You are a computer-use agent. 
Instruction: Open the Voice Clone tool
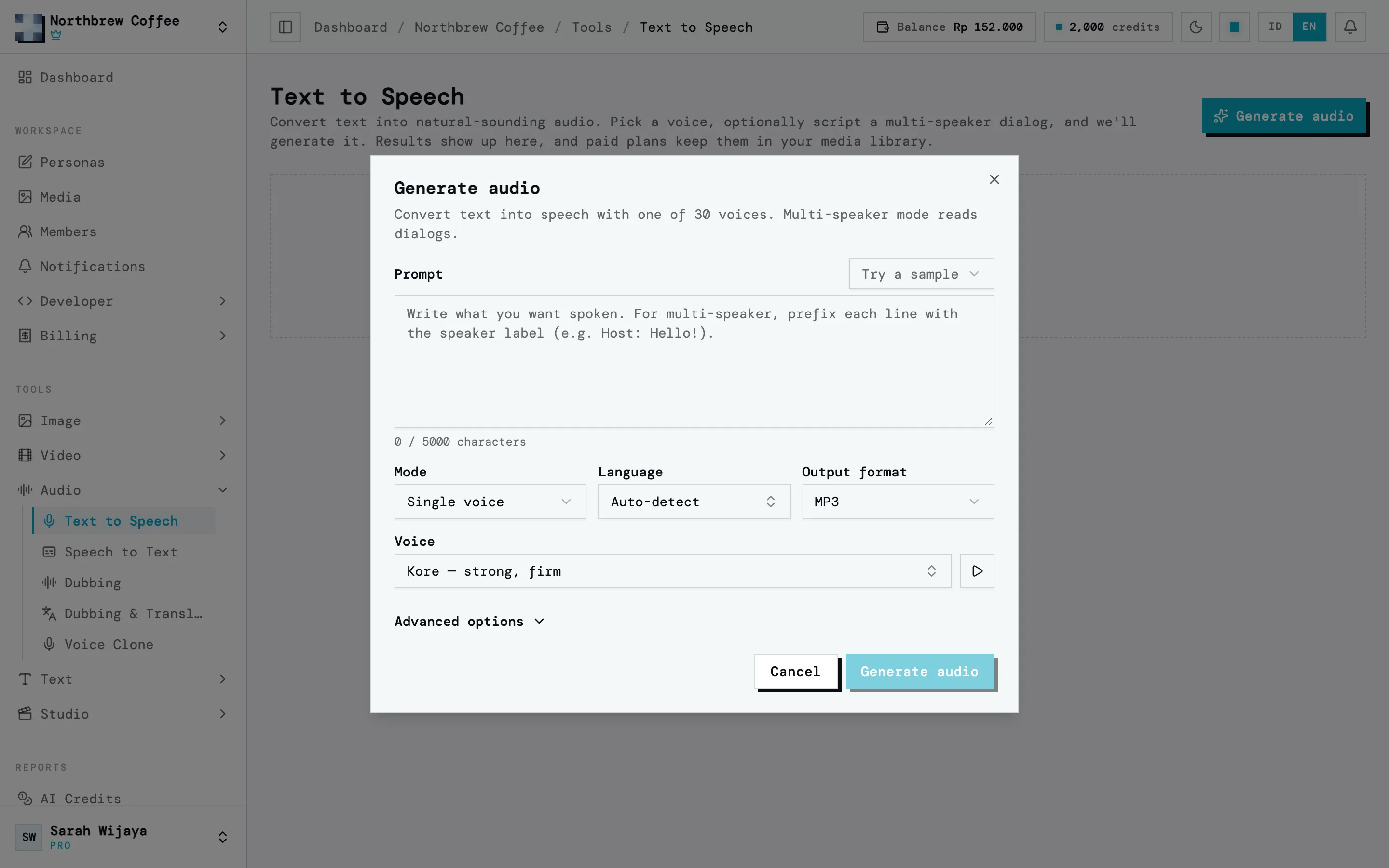tap(124, 644)
